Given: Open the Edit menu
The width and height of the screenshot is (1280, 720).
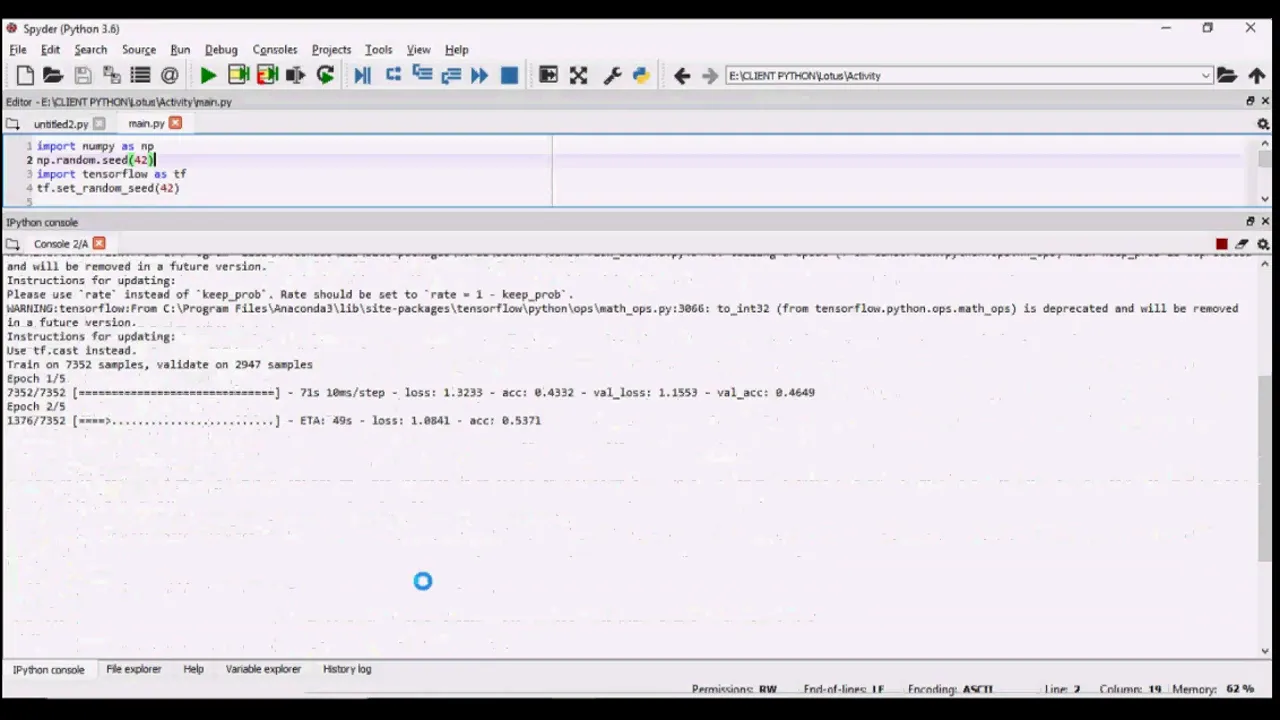Looking at the screenshot, I should tap(50, 49).
